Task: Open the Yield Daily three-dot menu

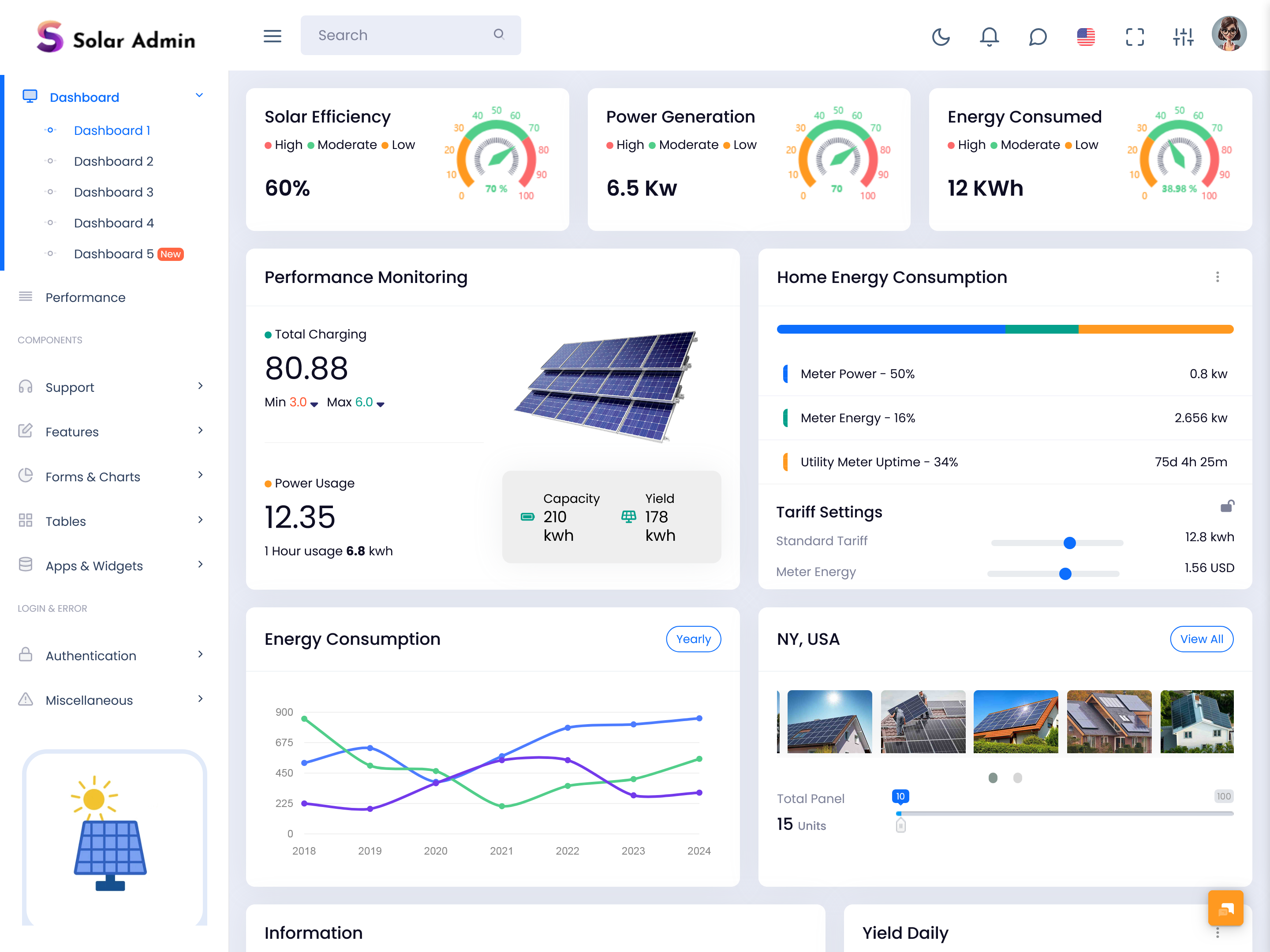Action: pos(1217,933)
